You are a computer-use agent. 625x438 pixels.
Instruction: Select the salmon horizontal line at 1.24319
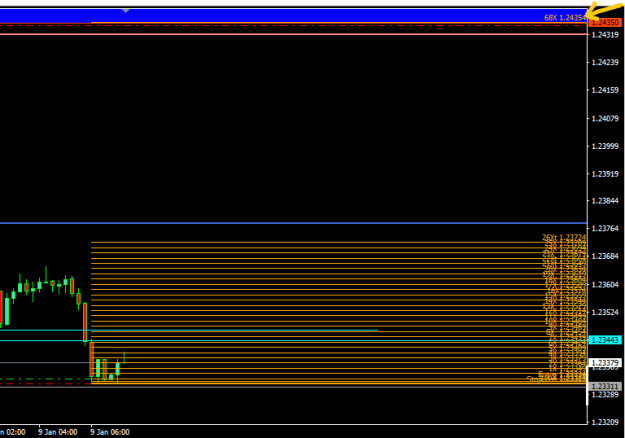click(293, 34)
